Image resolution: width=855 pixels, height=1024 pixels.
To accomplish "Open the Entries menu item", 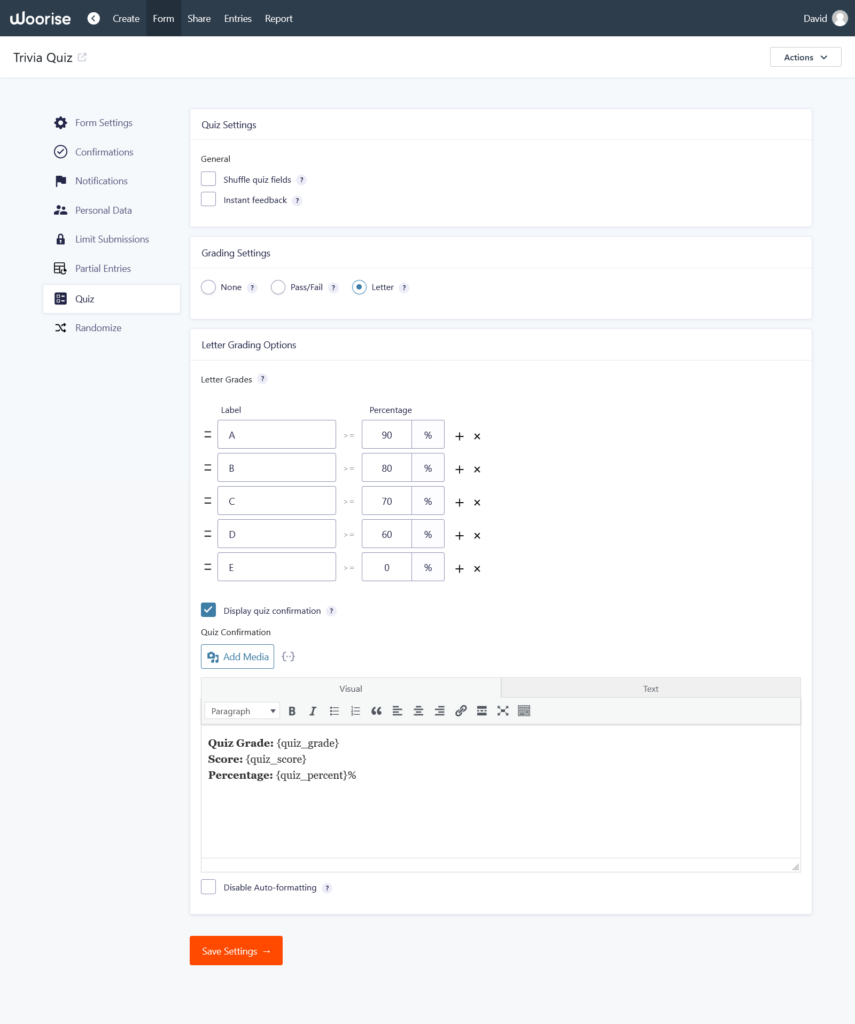I will [x=238, y=18].
